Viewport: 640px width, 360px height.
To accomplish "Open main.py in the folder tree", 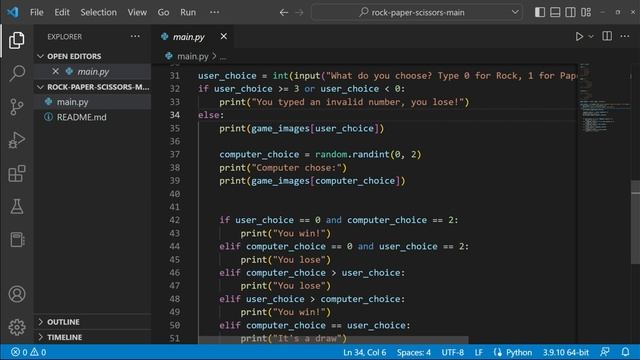I will (x=93, y=102).
